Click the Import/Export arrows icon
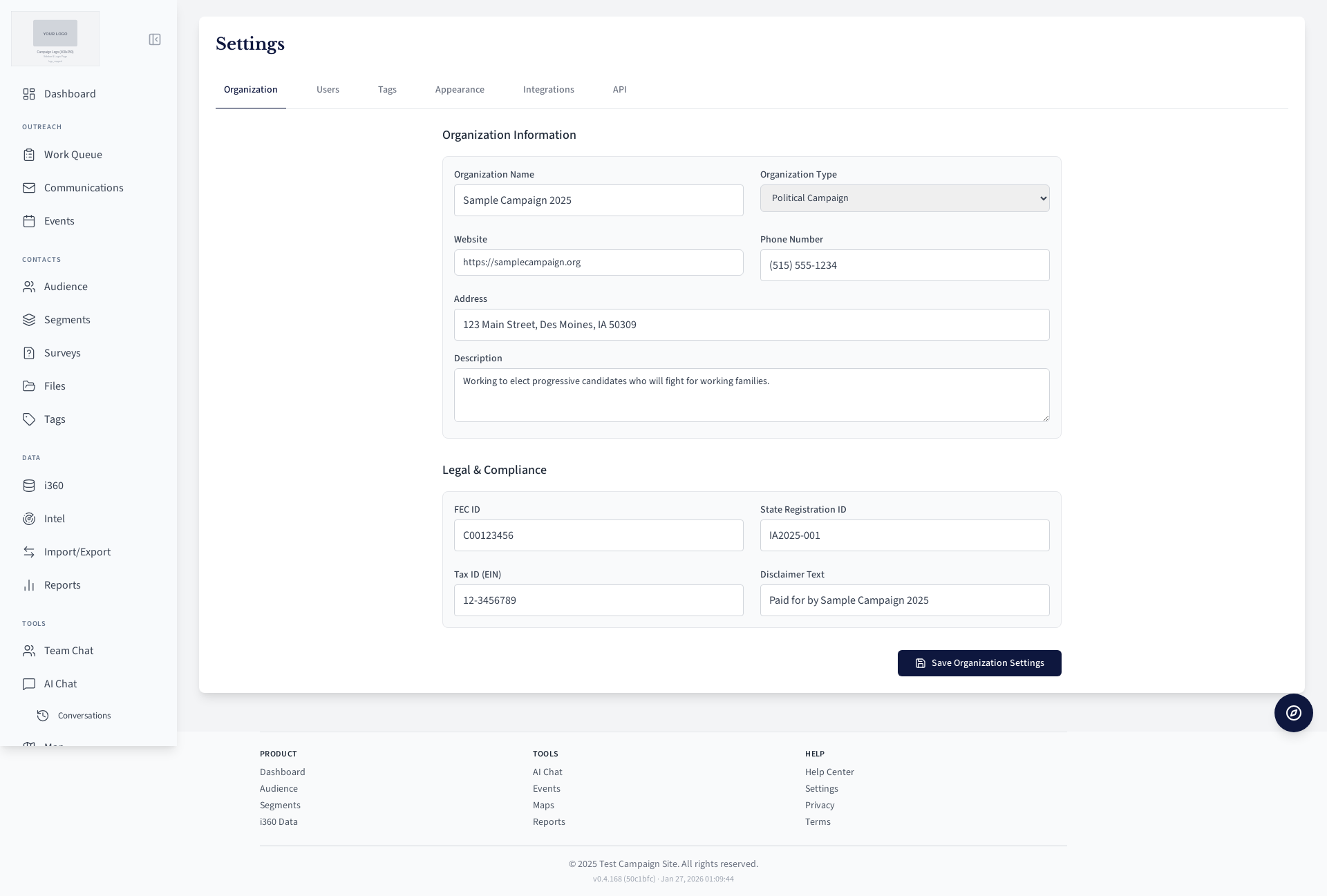Image resolution: width=1327 pixels, height=896 pixels. [x=29, y=552]
